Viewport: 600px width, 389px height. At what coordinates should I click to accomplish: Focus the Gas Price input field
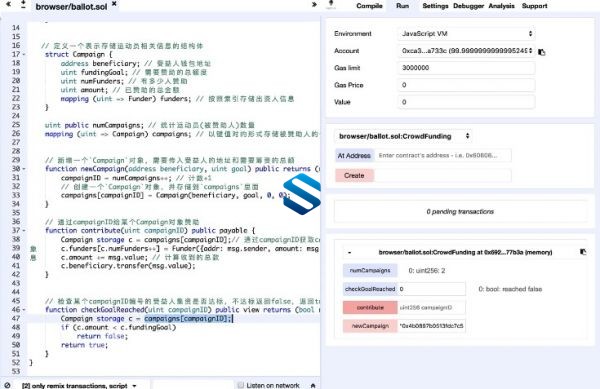(466, 85)
